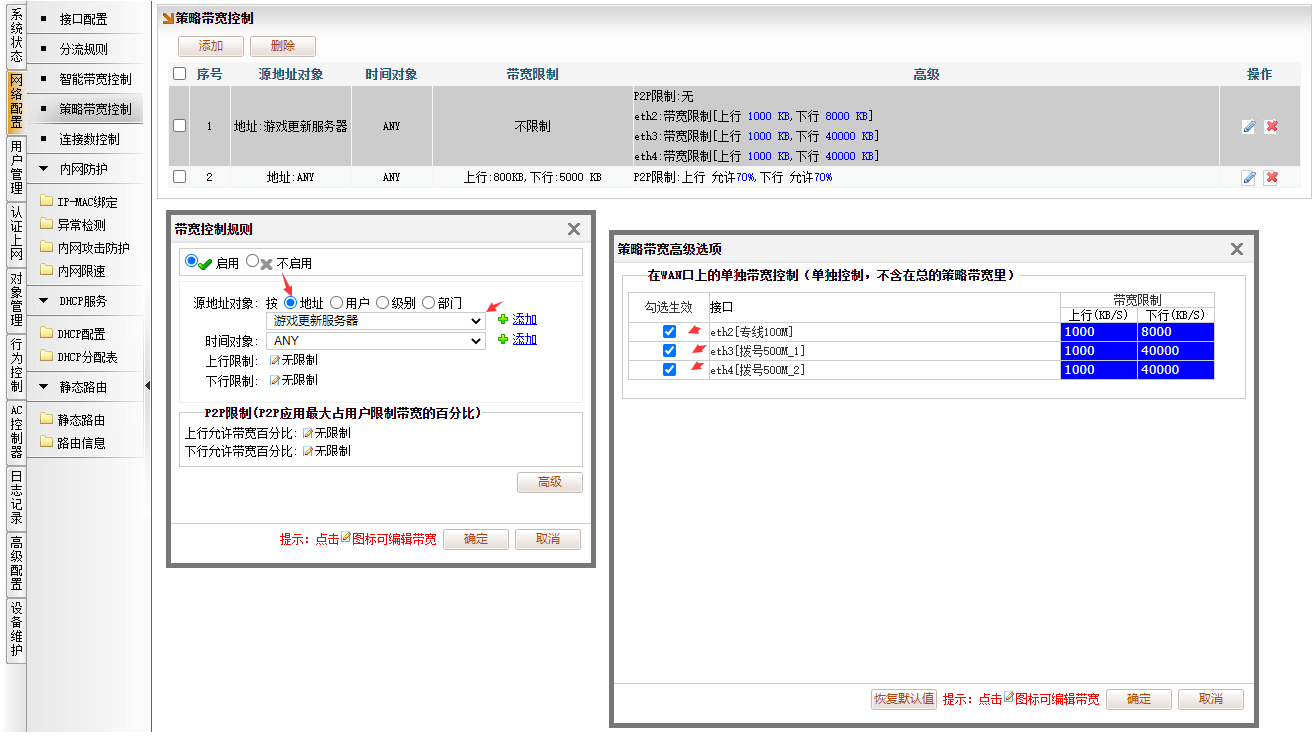Click eth3 downlink 40000 blue field

[1175, 351]
